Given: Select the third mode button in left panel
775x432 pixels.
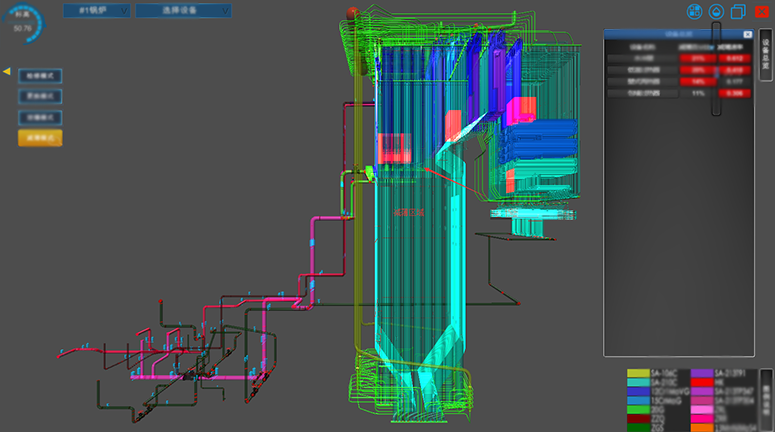Looking at the screenshot, I should click(x=40, y=117).
